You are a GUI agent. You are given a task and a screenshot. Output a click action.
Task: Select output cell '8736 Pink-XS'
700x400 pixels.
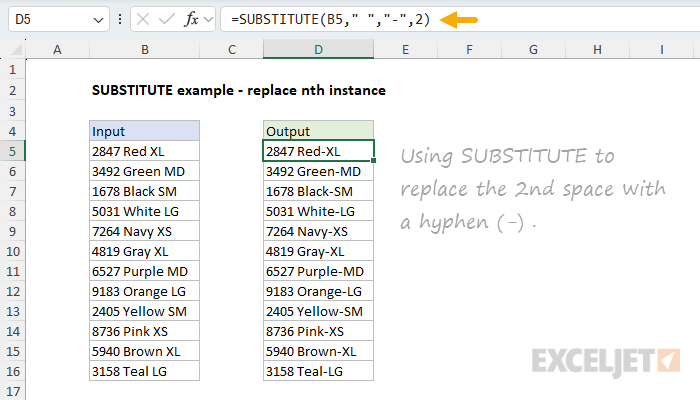pos(318,331)
